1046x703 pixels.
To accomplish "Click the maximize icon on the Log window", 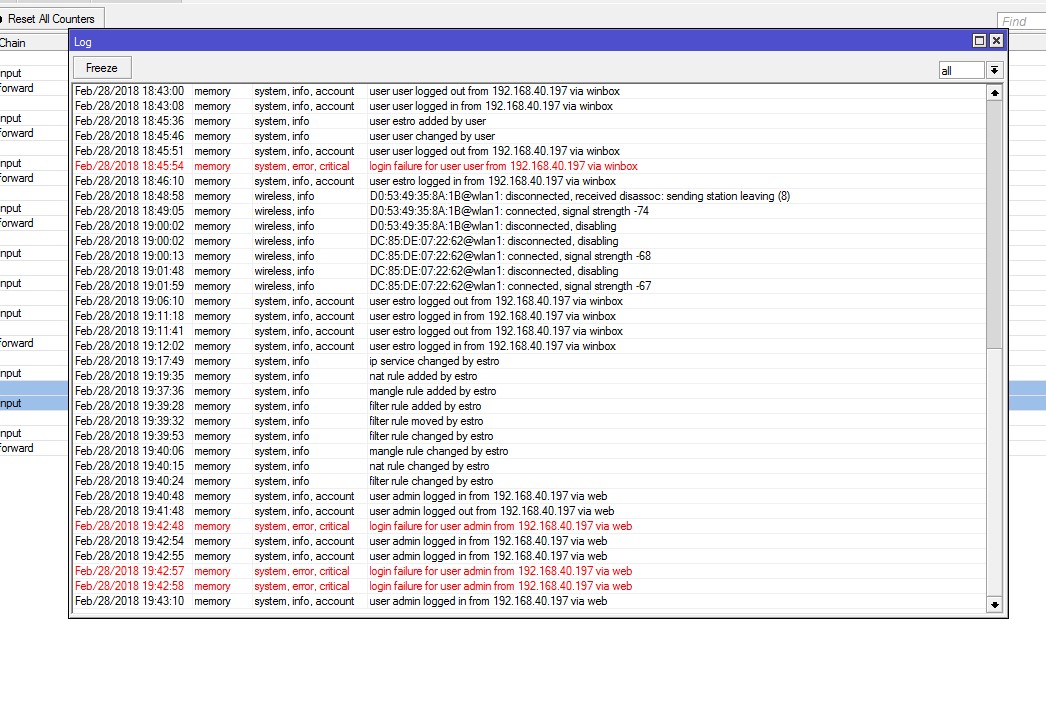I will click(x=980, y=42).
